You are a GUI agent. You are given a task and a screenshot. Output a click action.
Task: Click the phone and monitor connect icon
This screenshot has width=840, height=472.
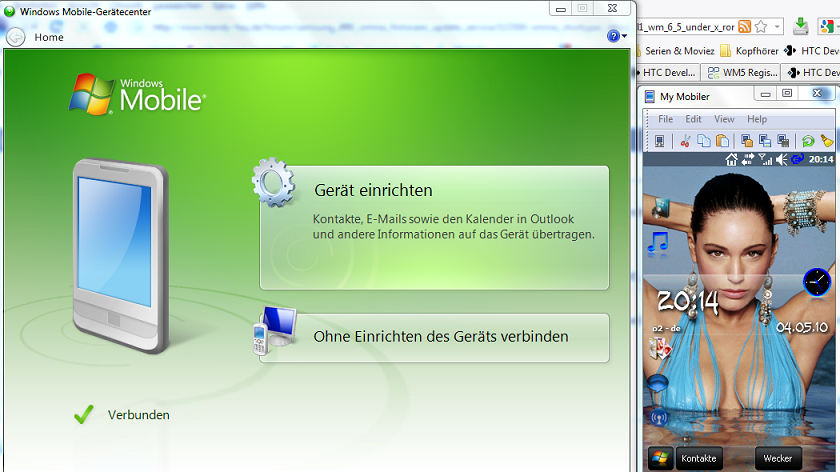[275, 331]
